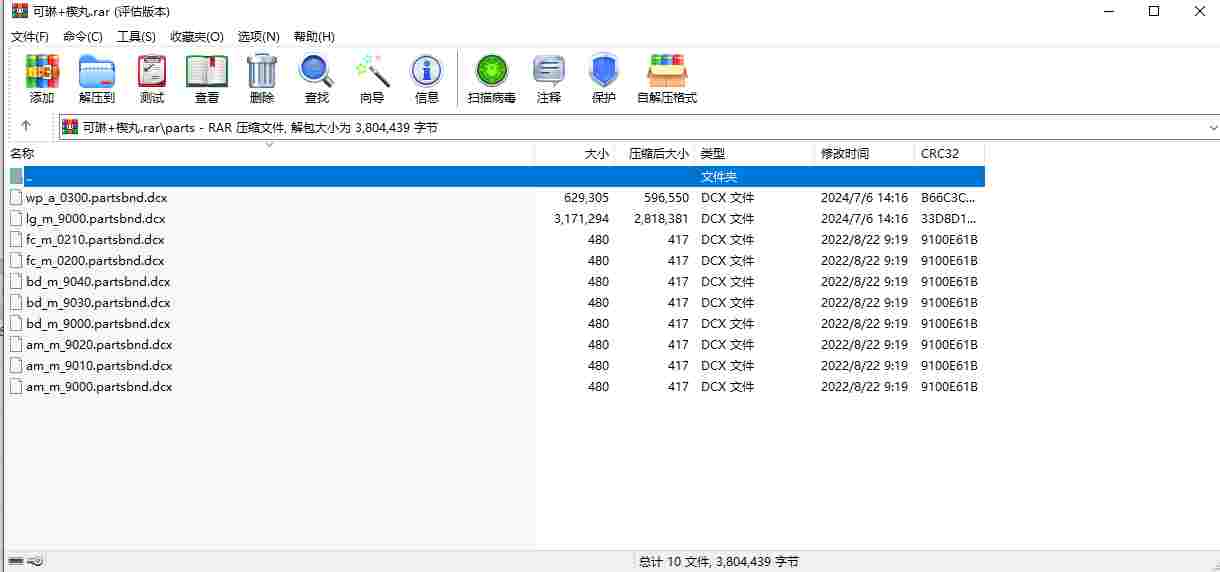Click the 查找 (Find) magnifier icon
The height and width of the screenshot is (572, 1220).
pyautogui.click(x=317, y=71)
